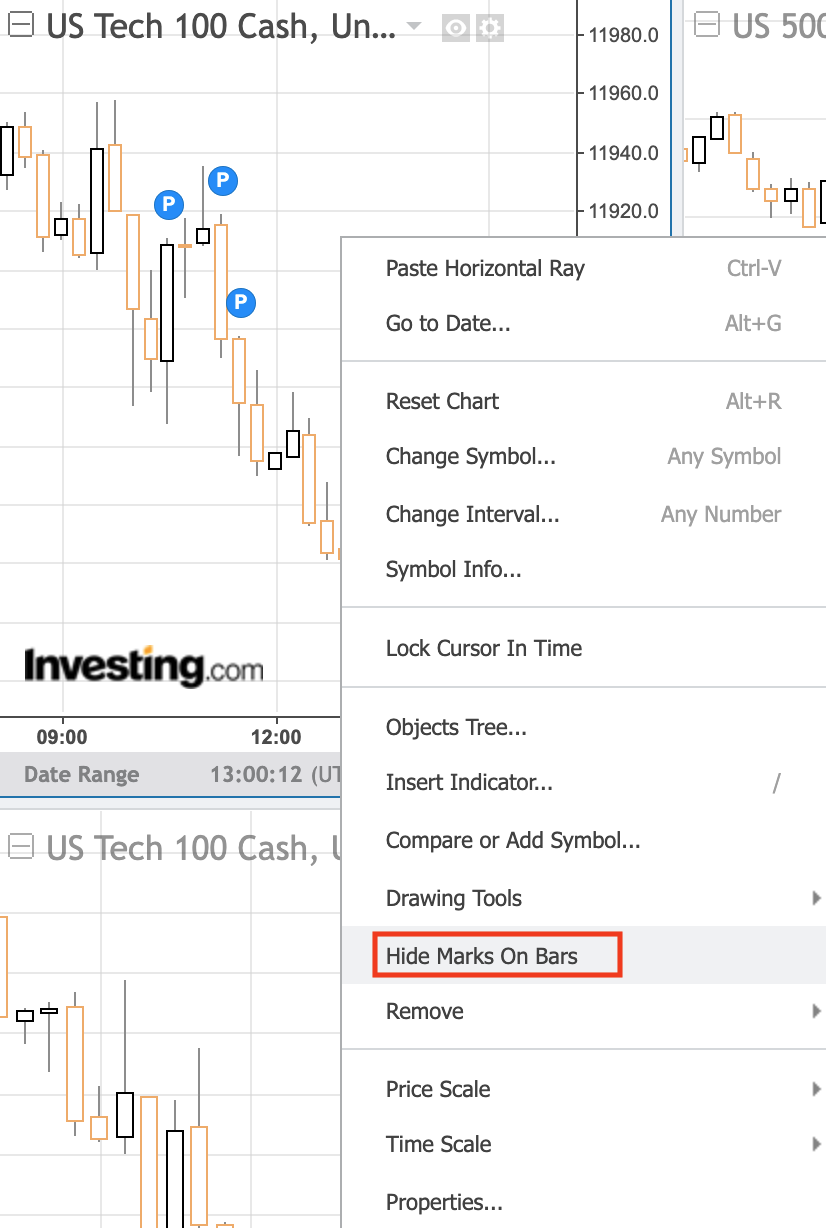Expand the Price Scale submenu

438,1089
